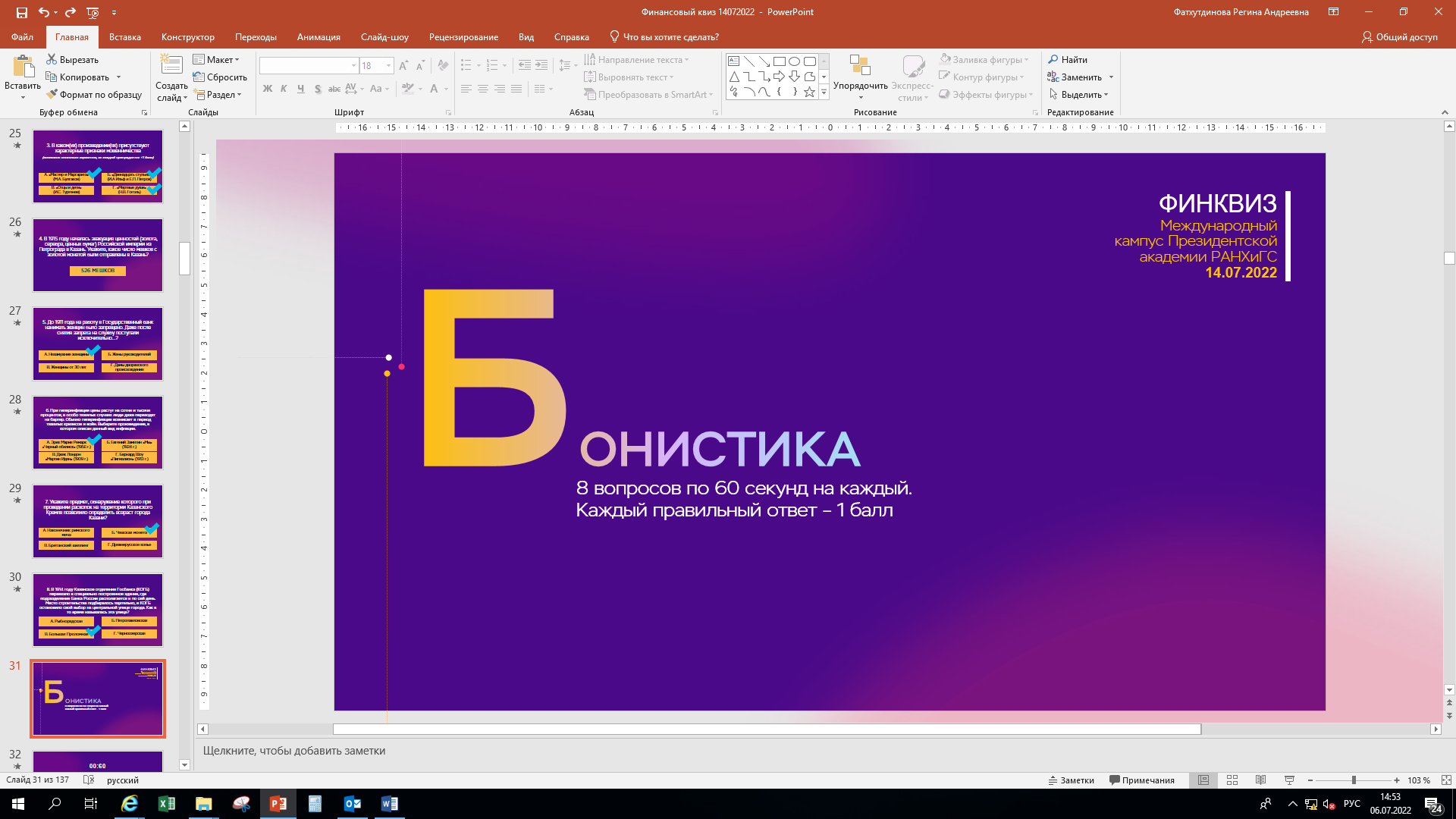
Task: Switch to Анимация tab
Action: click(318, 36)
